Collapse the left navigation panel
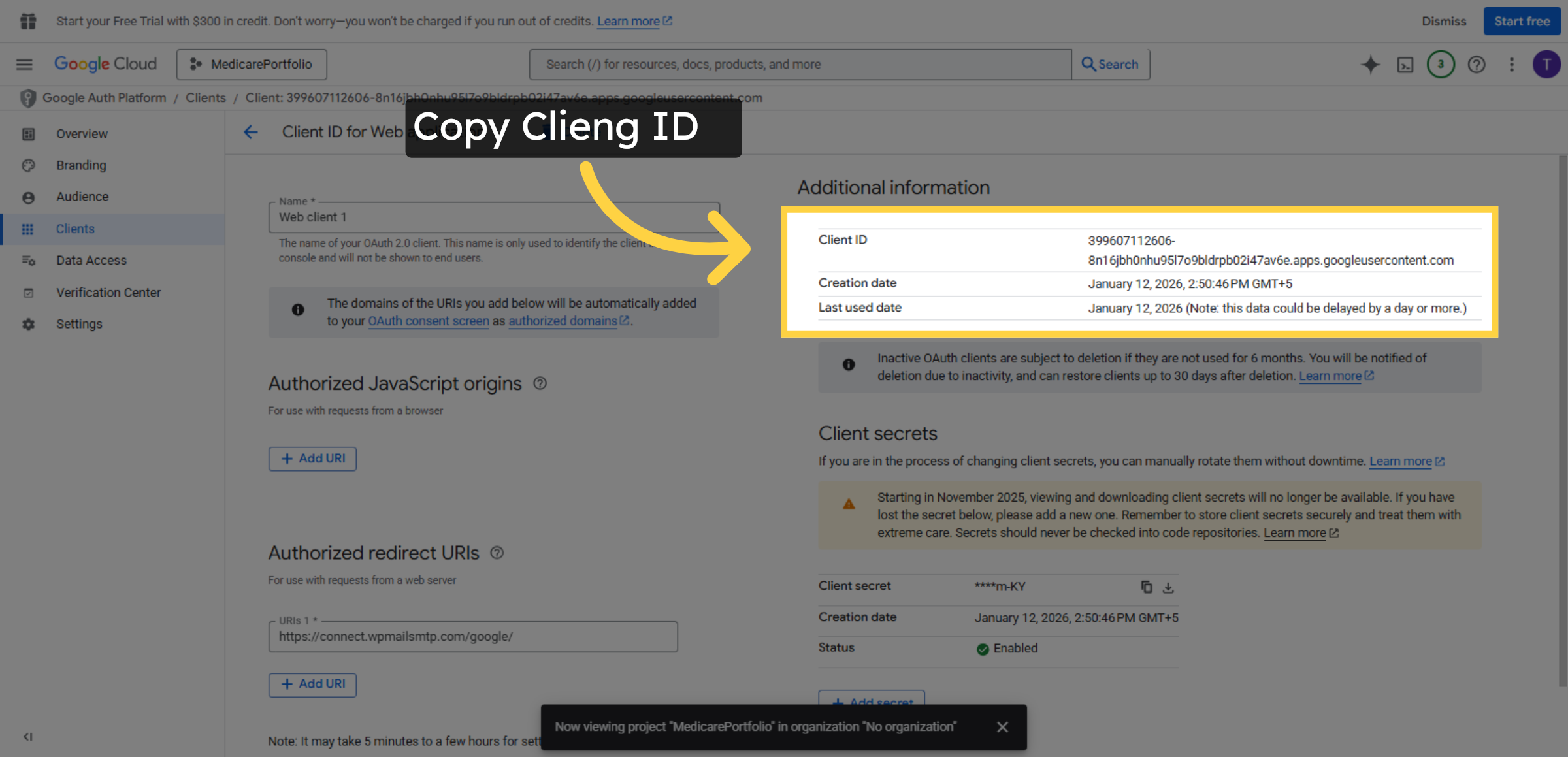The width and height of the screenshot is (1568, 757). [27, 736]
